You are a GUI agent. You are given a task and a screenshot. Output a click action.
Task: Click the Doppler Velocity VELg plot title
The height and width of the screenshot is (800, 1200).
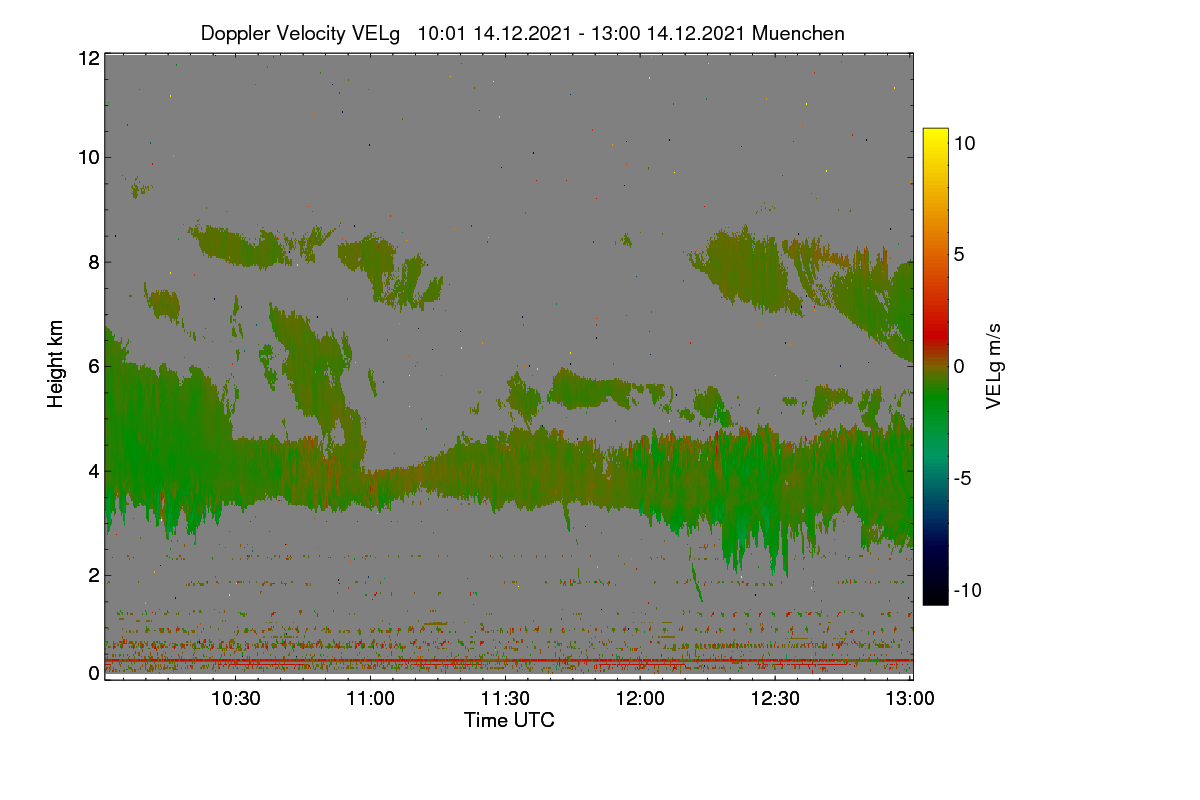point(522,33)
